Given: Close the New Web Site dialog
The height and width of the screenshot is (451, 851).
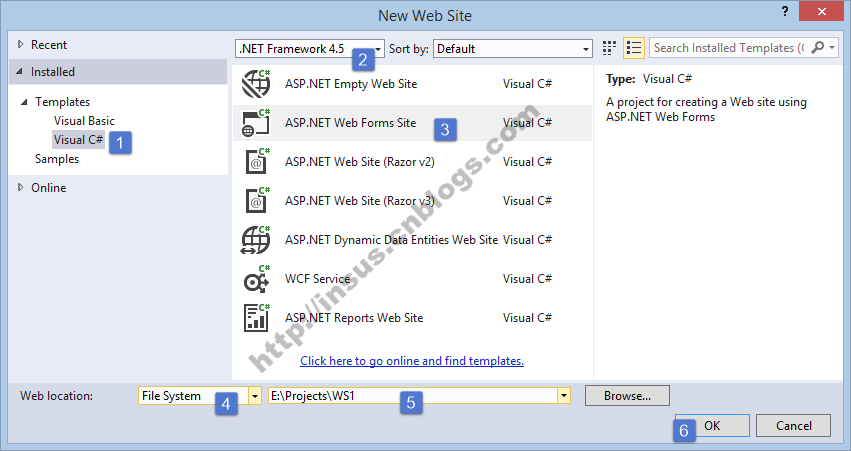Looking at the screenshot, I should (x=822, y=11).
